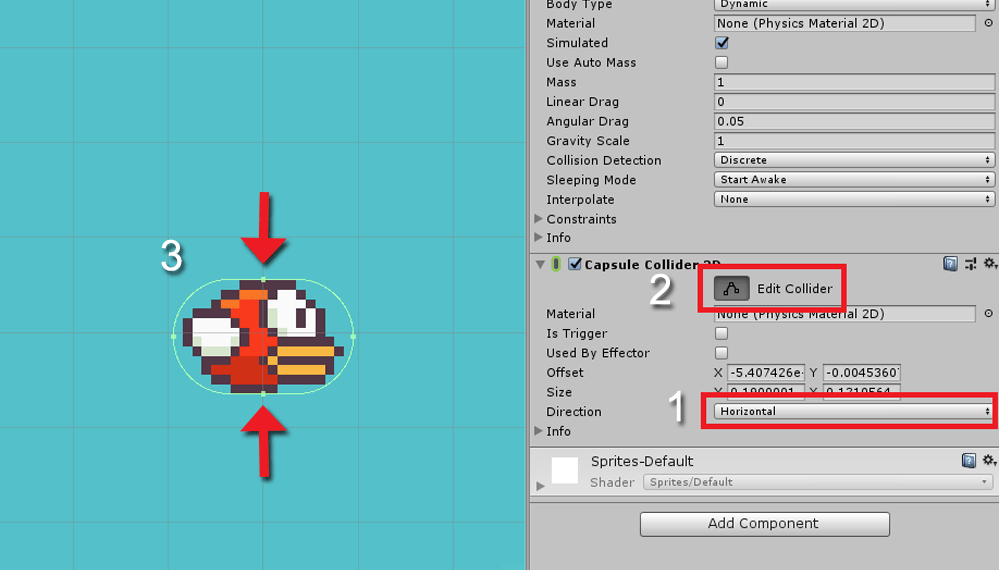Click the Interpolate label
The image size is (999, 570).
[x=580, y=199]
